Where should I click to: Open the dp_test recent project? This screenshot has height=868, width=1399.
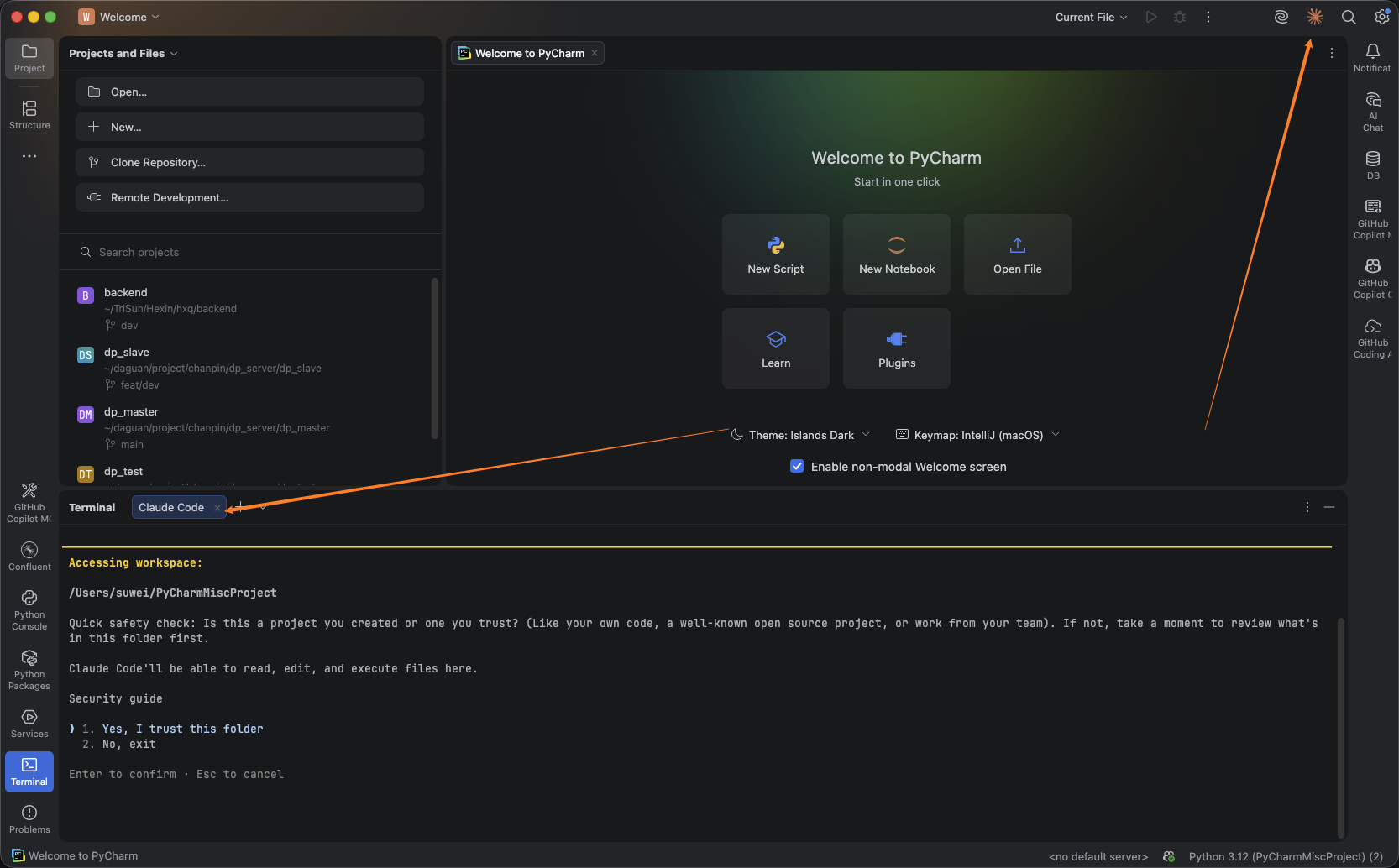pos(249,473)
